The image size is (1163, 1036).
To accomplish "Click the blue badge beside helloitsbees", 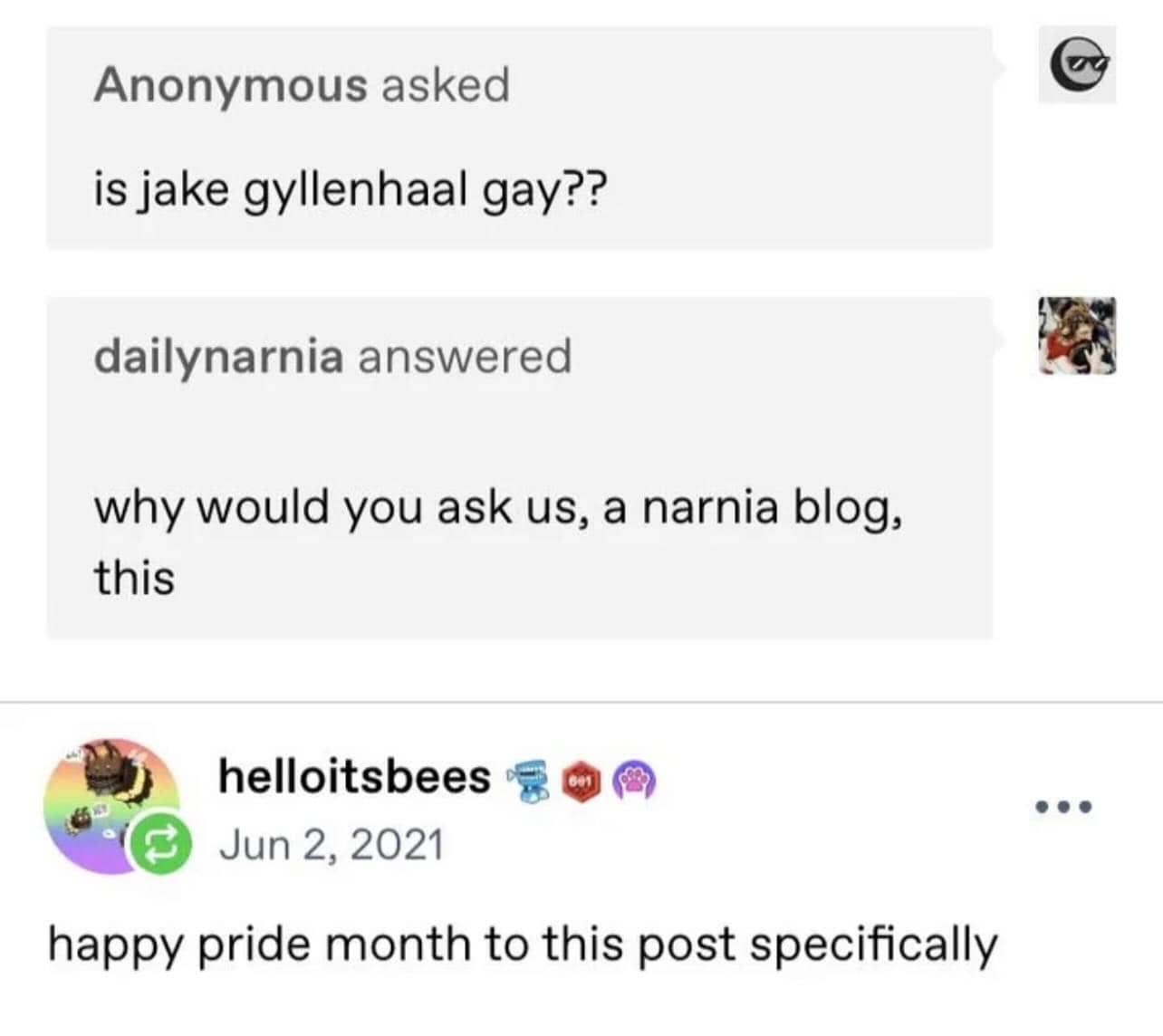I will 532,780.
